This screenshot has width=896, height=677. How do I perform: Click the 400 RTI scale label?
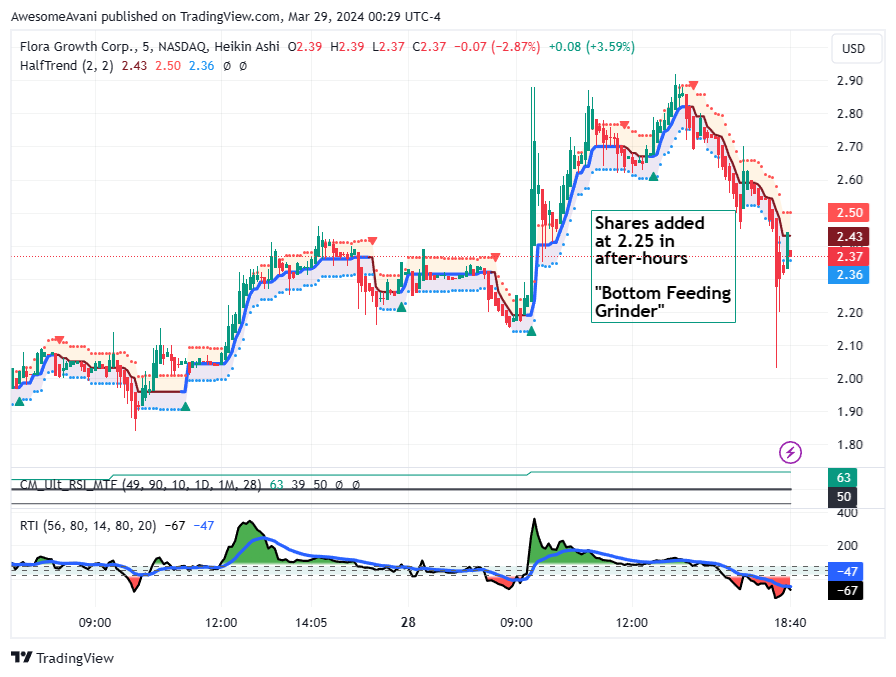(847, 513)
